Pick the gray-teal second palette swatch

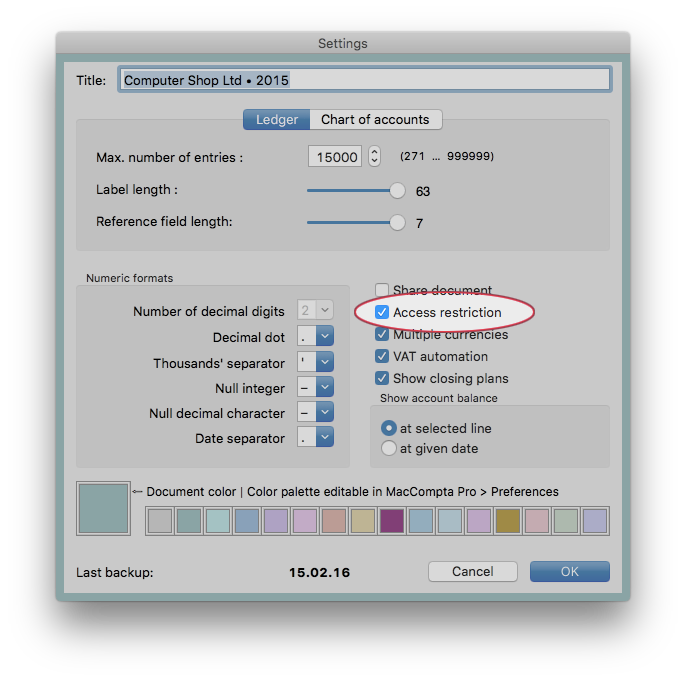[189, 521]
